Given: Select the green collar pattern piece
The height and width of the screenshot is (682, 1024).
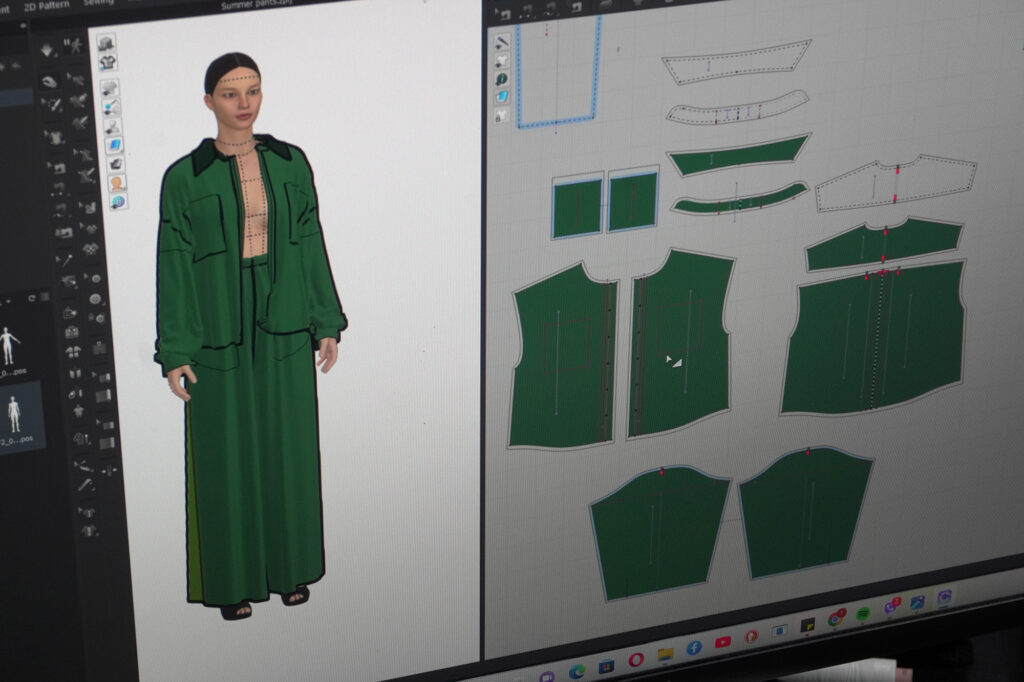Looking at the screenshot, I should click(738, 154).
